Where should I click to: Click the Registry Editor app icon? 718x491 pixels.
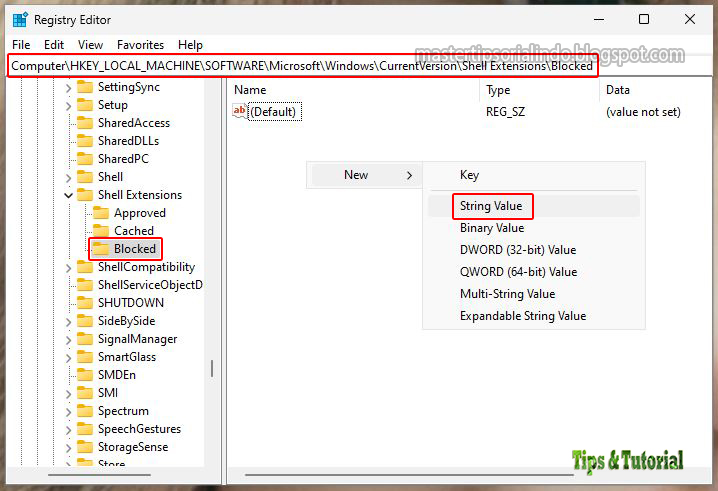coord(20,20)
